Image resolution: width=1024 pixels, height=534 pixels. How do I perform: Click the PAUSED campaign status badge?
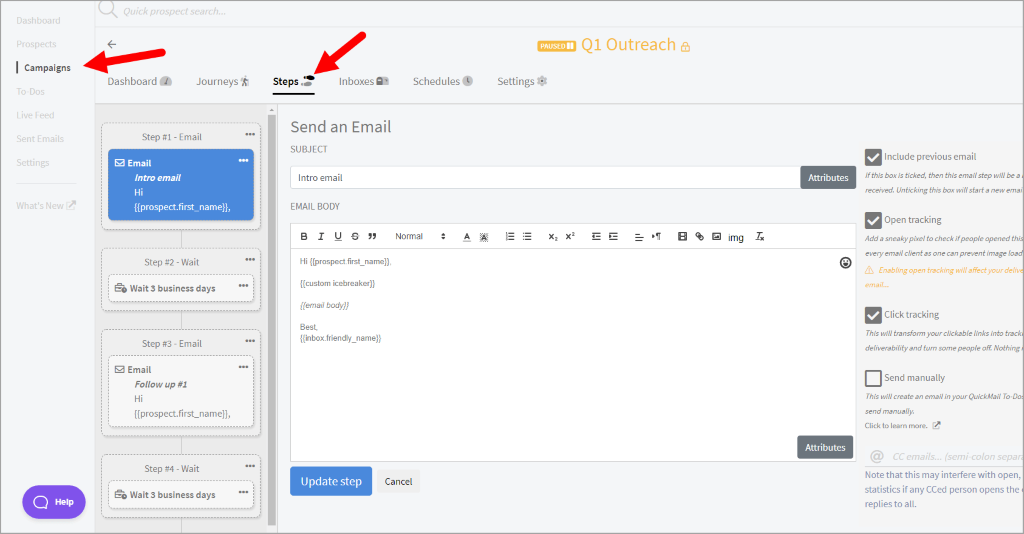556,46
